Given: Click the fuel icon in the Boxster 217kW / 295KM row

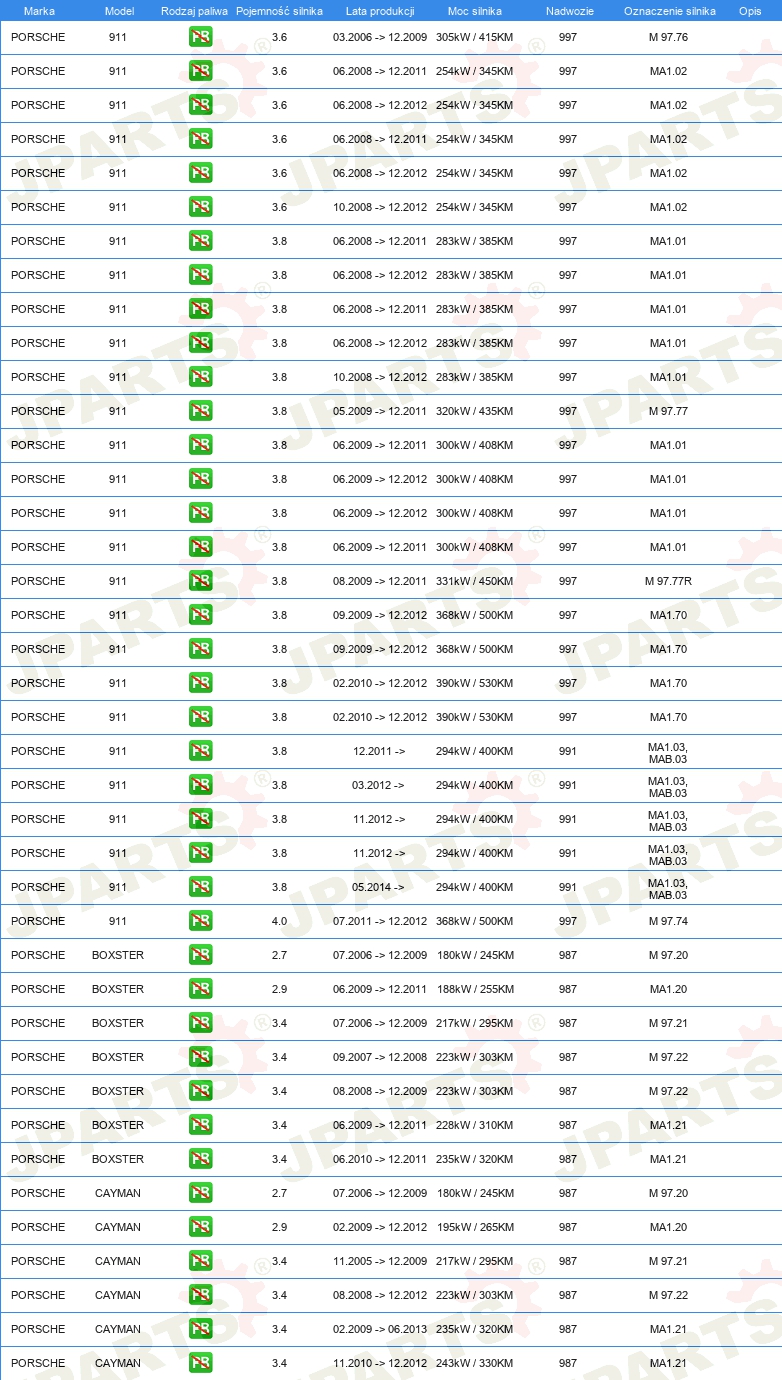Looking at the screenshot, I should coord(200,1023).
